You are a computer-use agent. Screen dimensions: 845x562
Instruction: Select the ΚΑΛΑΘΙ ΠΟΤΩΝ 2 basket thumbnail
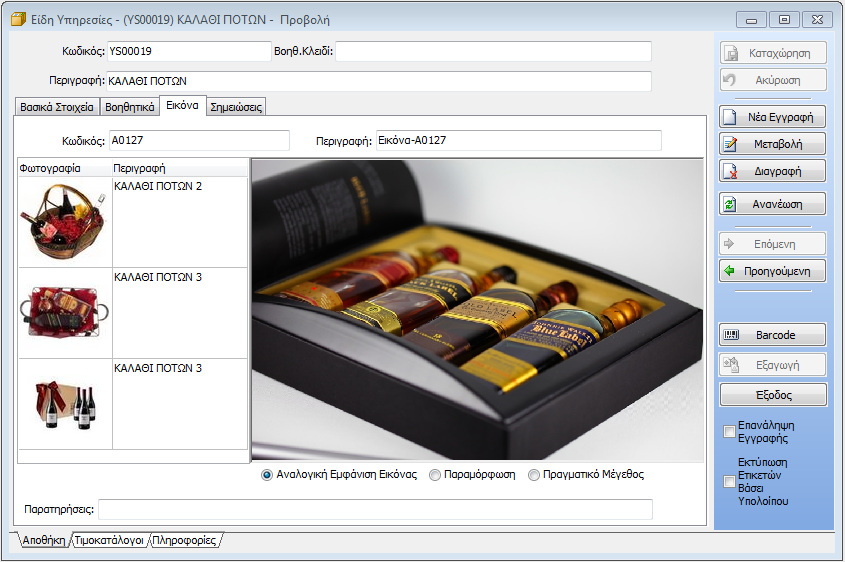tap(65, 221)
